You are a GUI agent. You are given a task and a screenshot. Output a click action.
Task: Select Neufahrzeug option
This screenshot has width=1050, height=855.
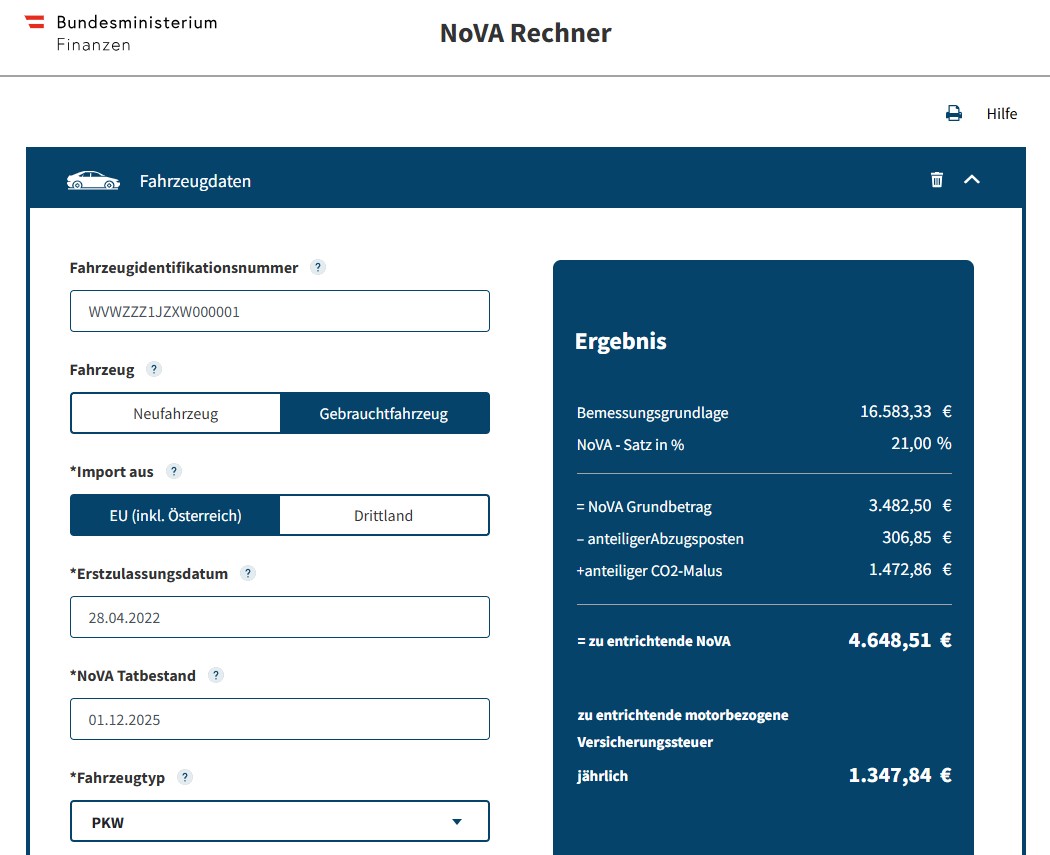[176, 413]
